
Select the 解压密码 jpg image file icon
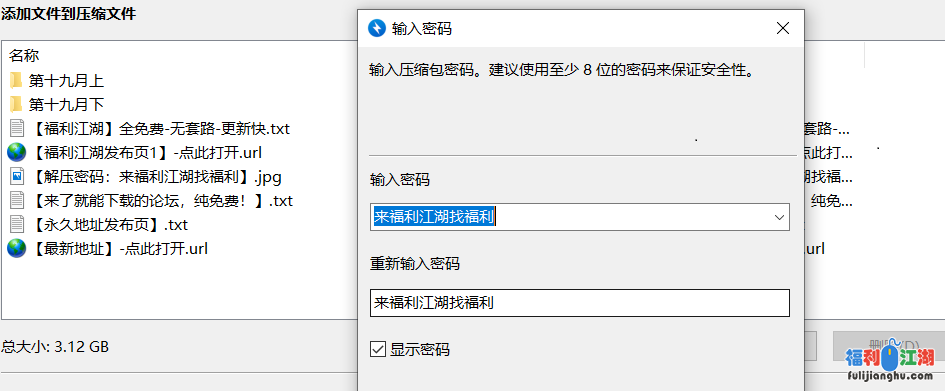17,177
